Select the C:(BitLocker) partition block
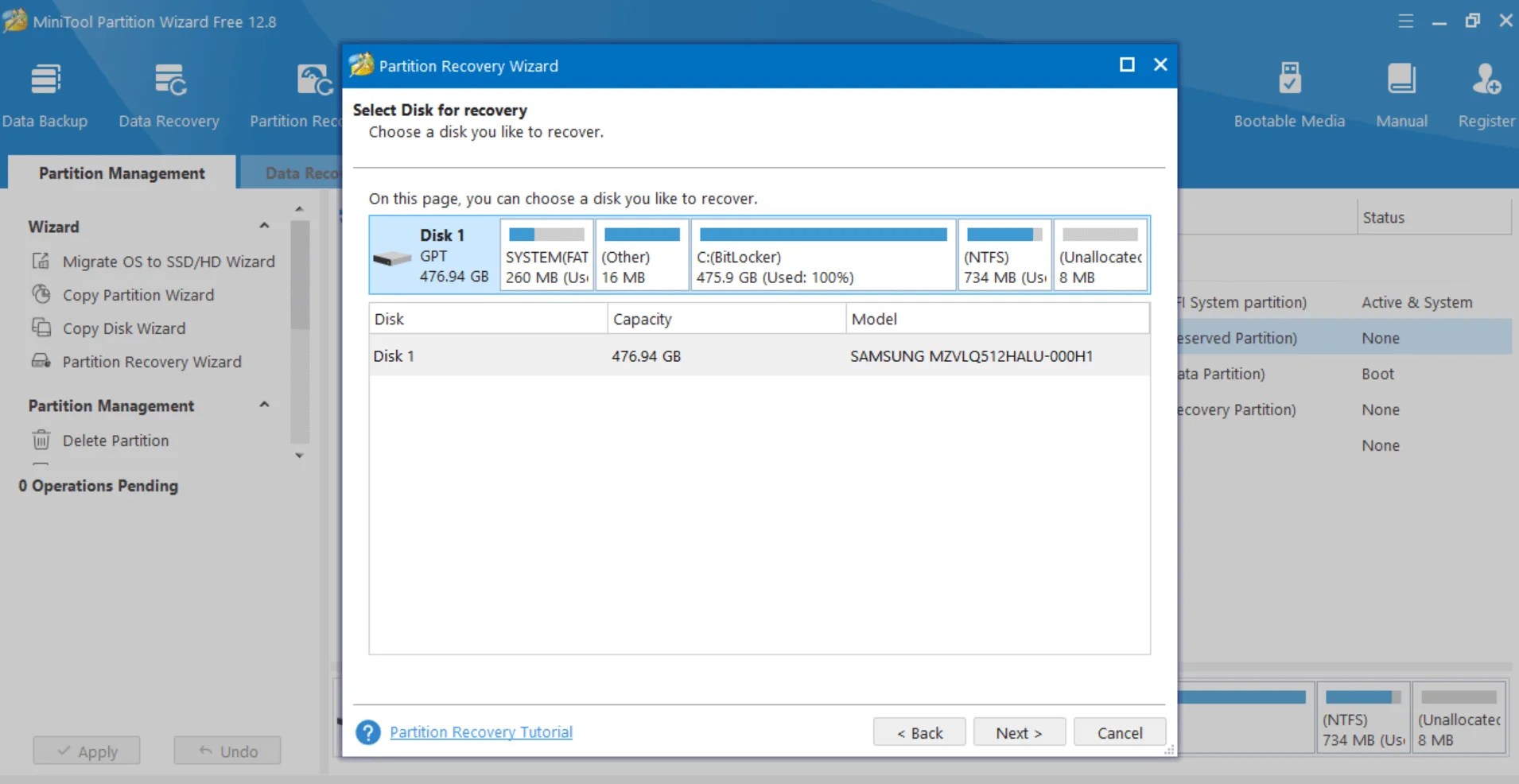Screen dimensions: 1519x784 click(822, 255)
